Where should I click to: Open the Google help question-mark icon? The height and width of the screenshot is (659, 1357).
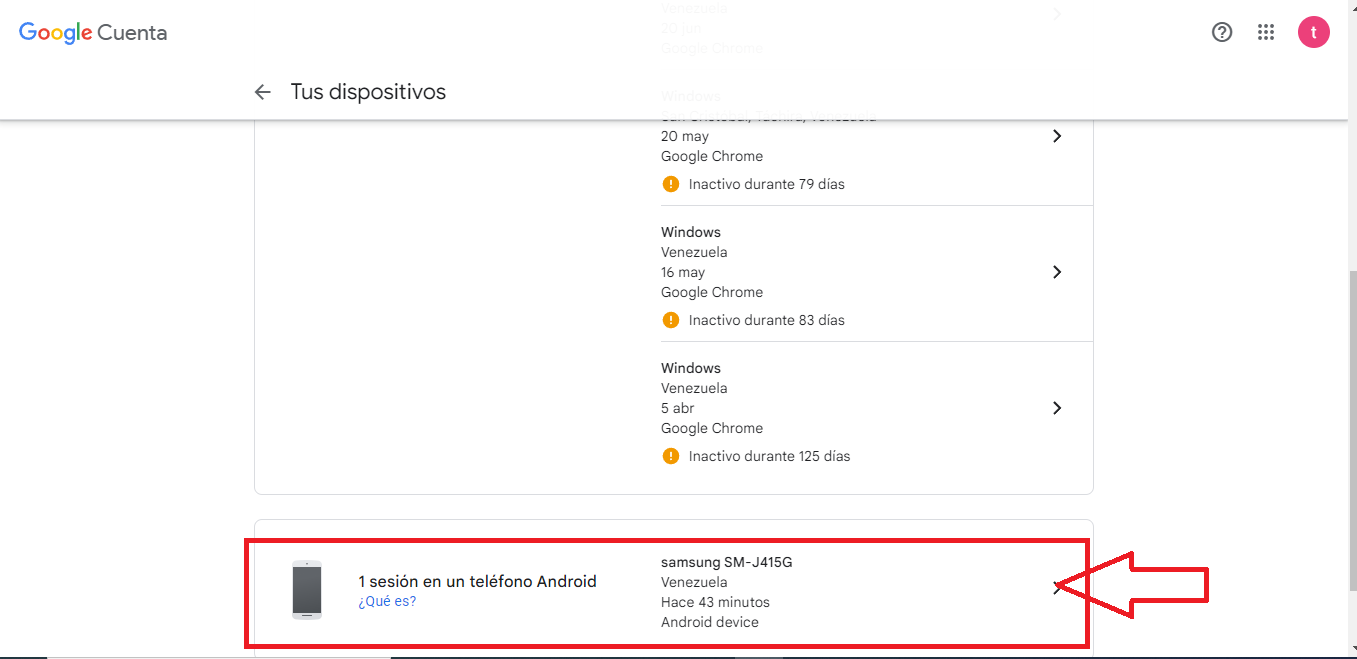[x=1222, y=32]
